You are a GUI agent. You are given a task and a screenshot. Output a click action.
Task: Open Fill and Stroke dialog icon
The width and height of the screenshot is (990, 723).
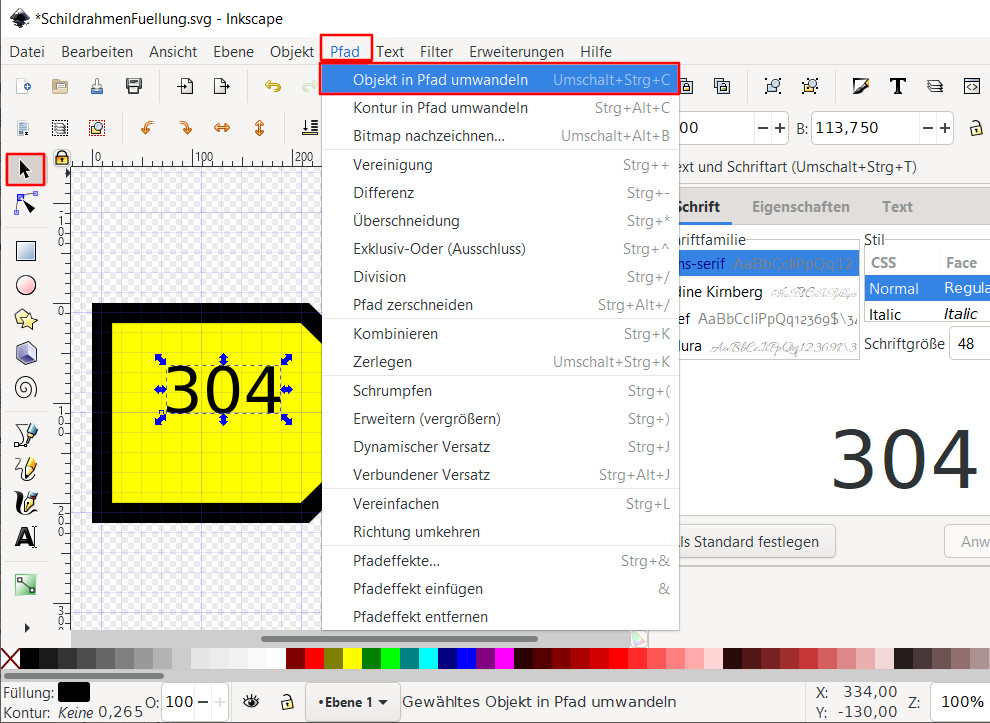click(860, 87)
